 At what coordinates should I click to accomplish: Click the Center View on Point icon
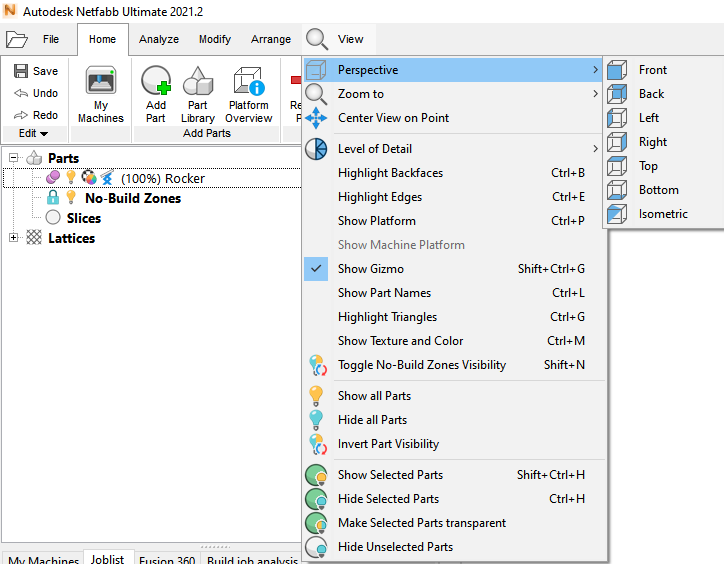click(316, 118)
